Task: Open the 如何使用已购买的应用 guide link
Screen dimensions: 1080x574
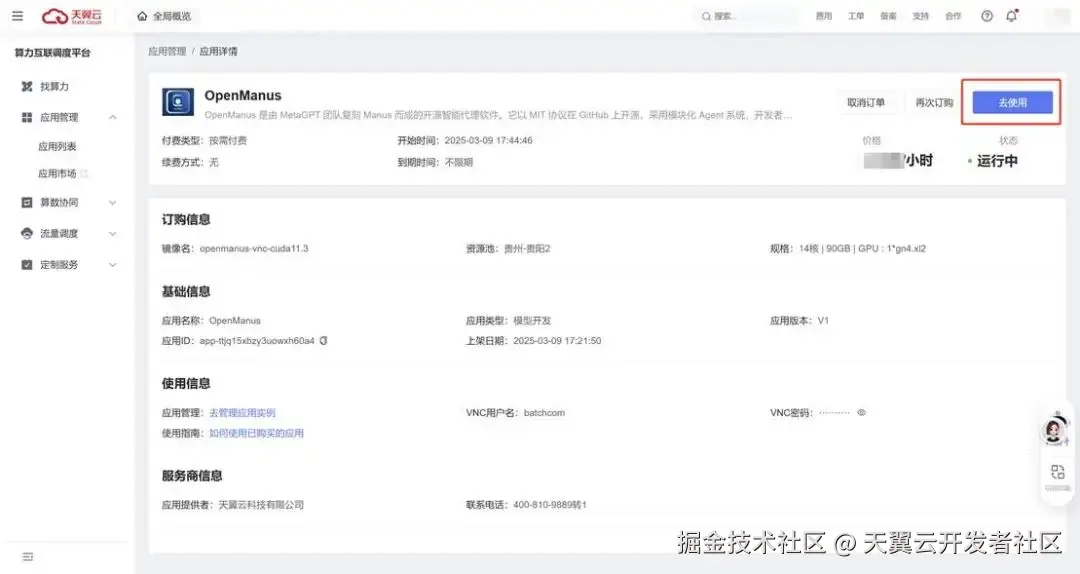Action: [256, 433]
